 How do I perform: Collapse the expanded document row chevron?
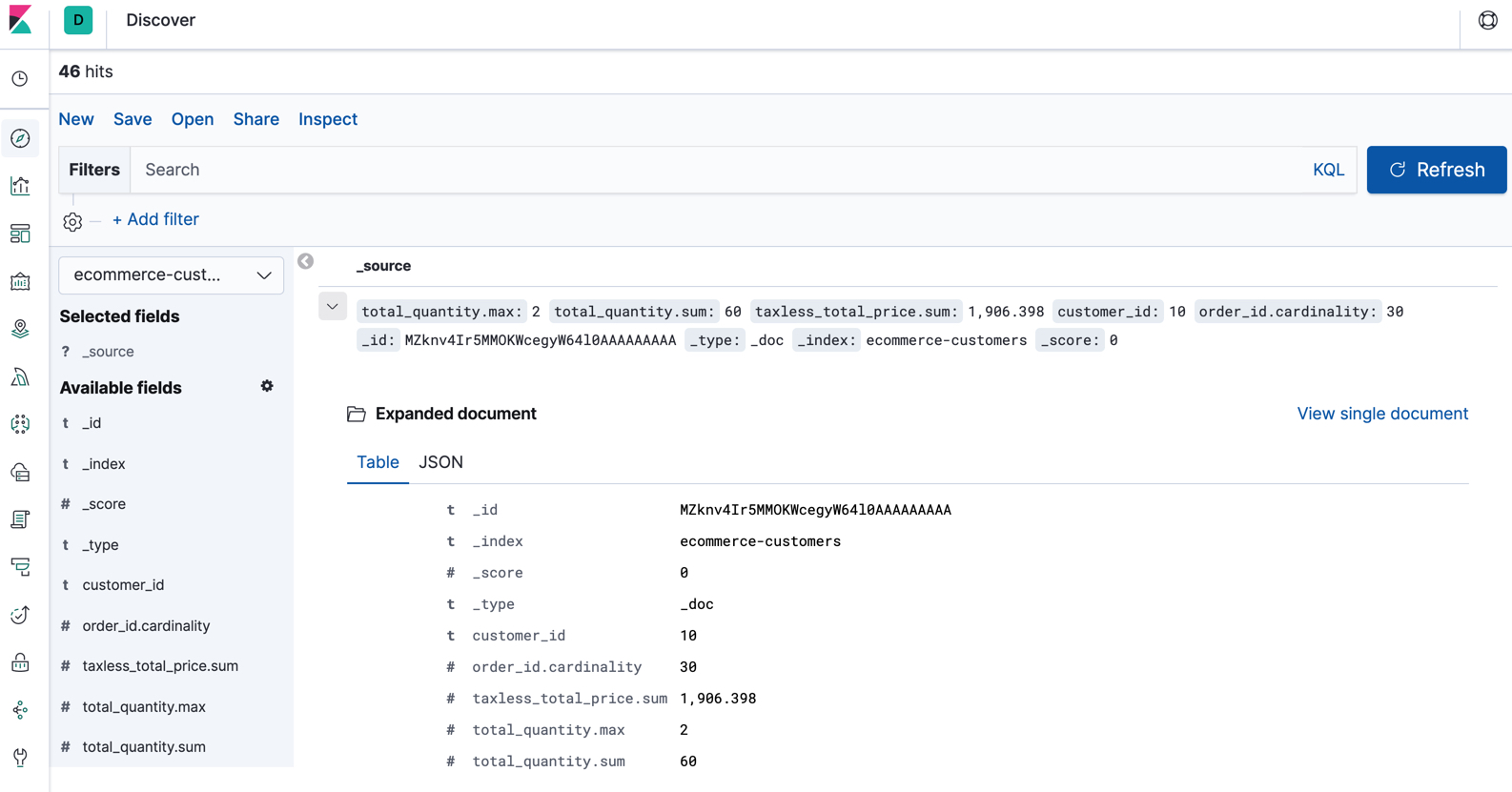(333, 307)
